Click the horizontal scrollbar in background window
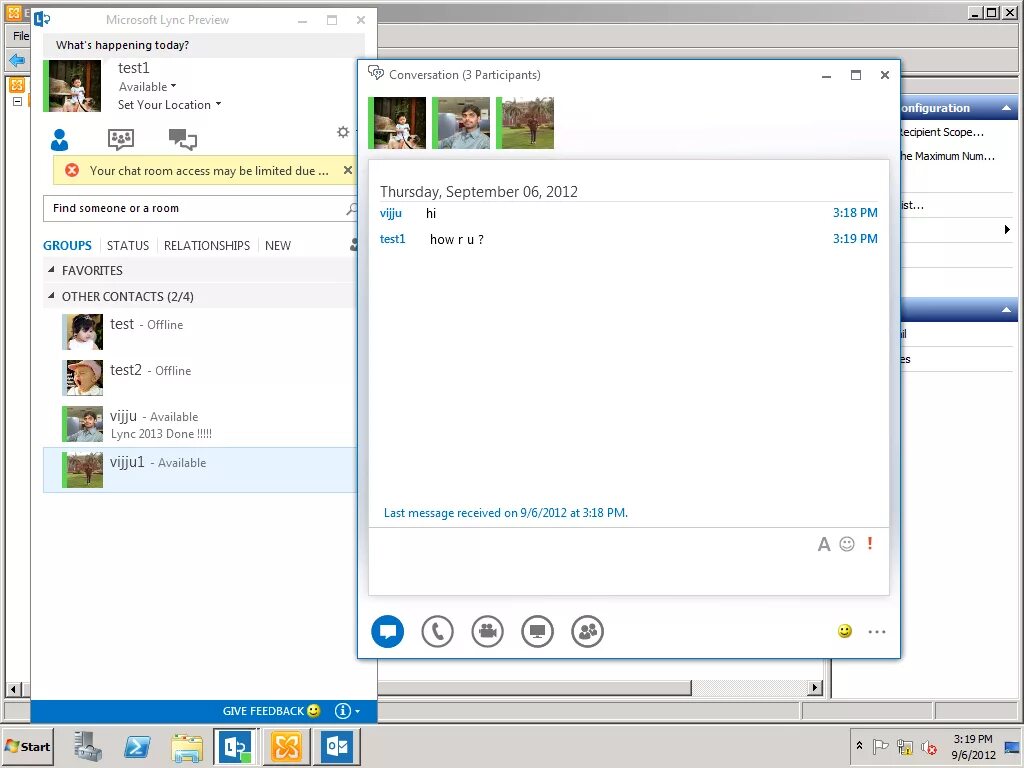 (x=534, y=688)
